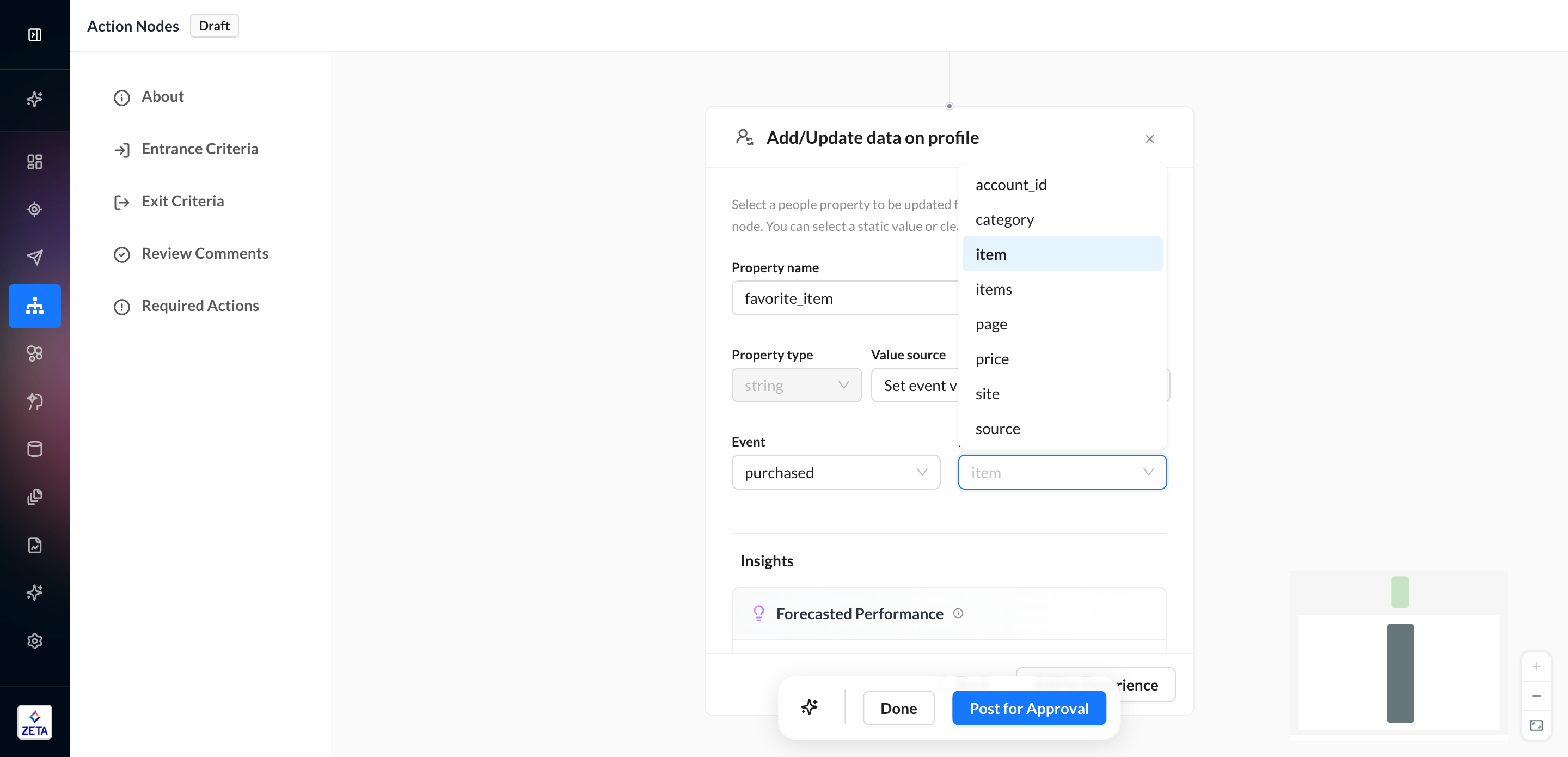Click the fit-to-screen canvas icon
Viewport: 1568px width, 757px height.
click(1536, 725)
